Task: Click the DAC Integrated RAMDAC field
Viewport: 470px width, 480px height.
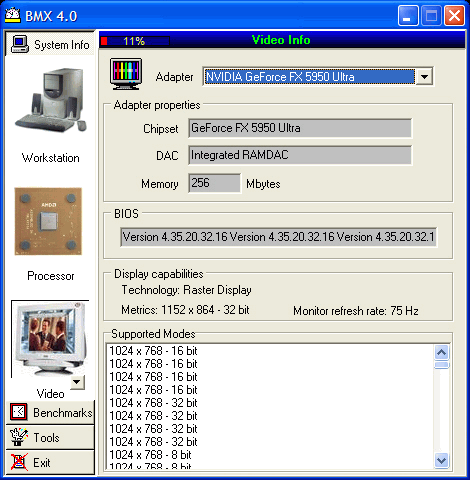Action: pyautogui.click(x=300, y=155)
